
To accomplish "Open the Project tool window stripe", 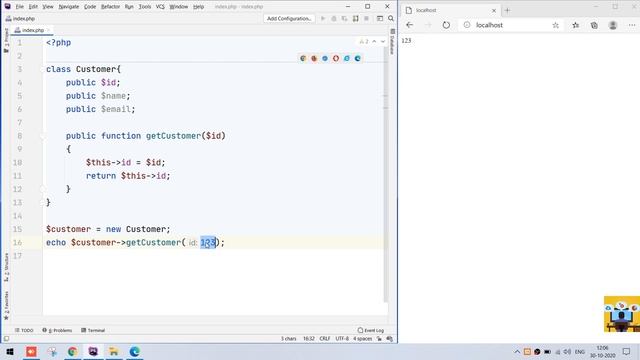I will click(6, 40).
